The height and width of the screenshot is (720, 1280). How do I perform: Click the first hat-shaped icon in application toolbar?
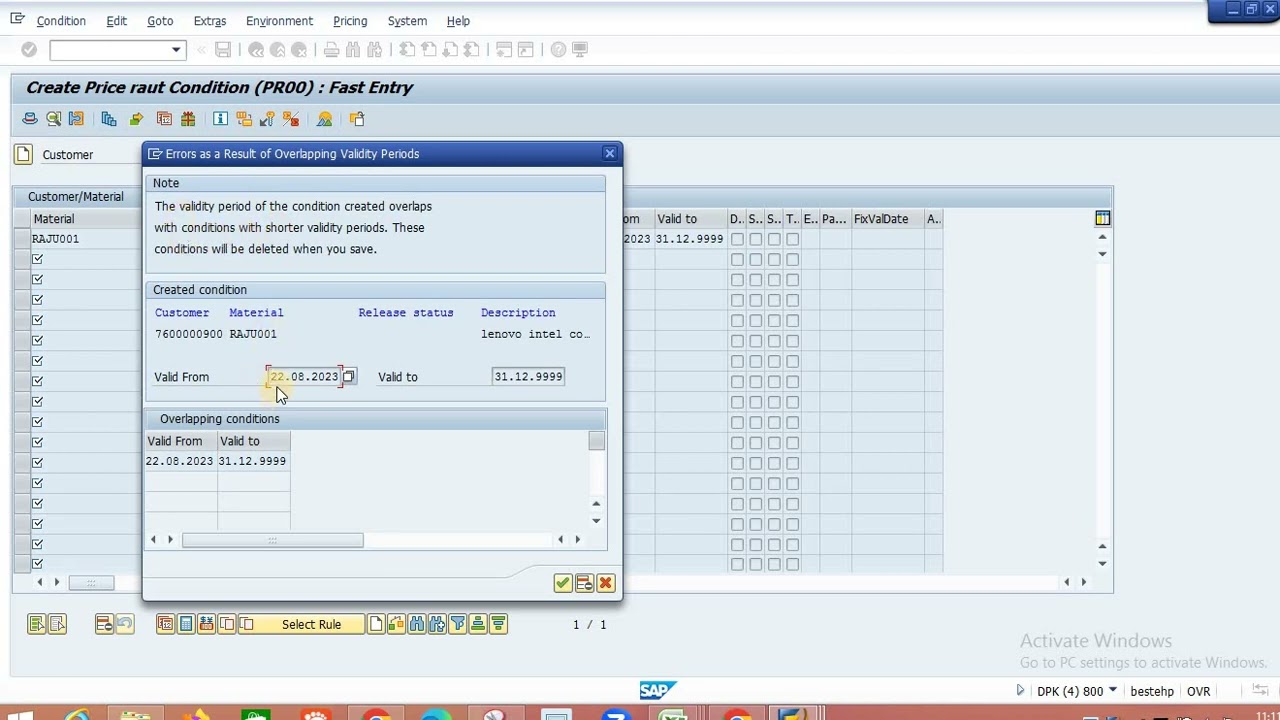30,119
